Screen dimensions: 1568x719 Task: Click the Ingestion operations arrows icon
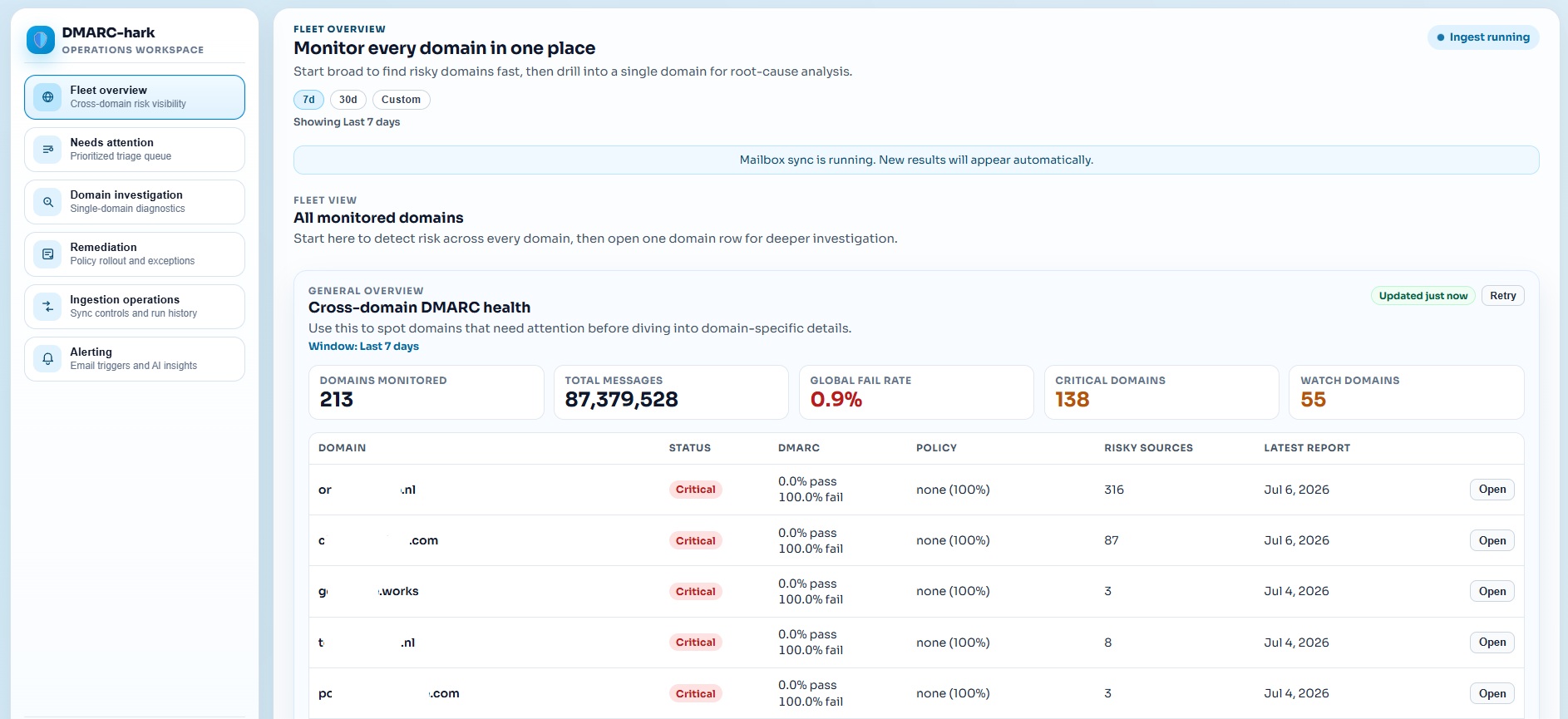48,307
